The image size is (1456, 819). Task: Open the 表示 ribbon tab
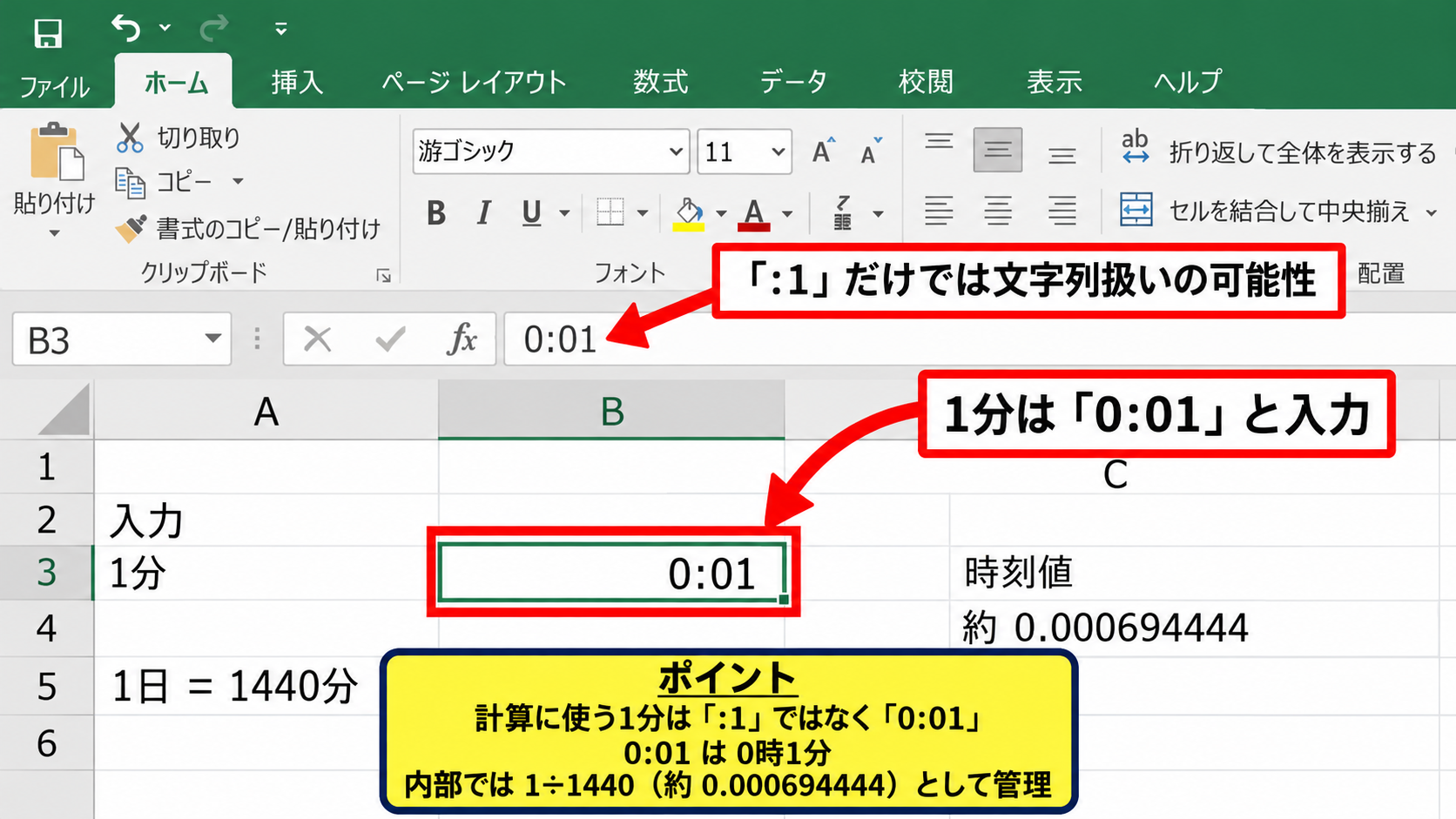coord(1054,82)
